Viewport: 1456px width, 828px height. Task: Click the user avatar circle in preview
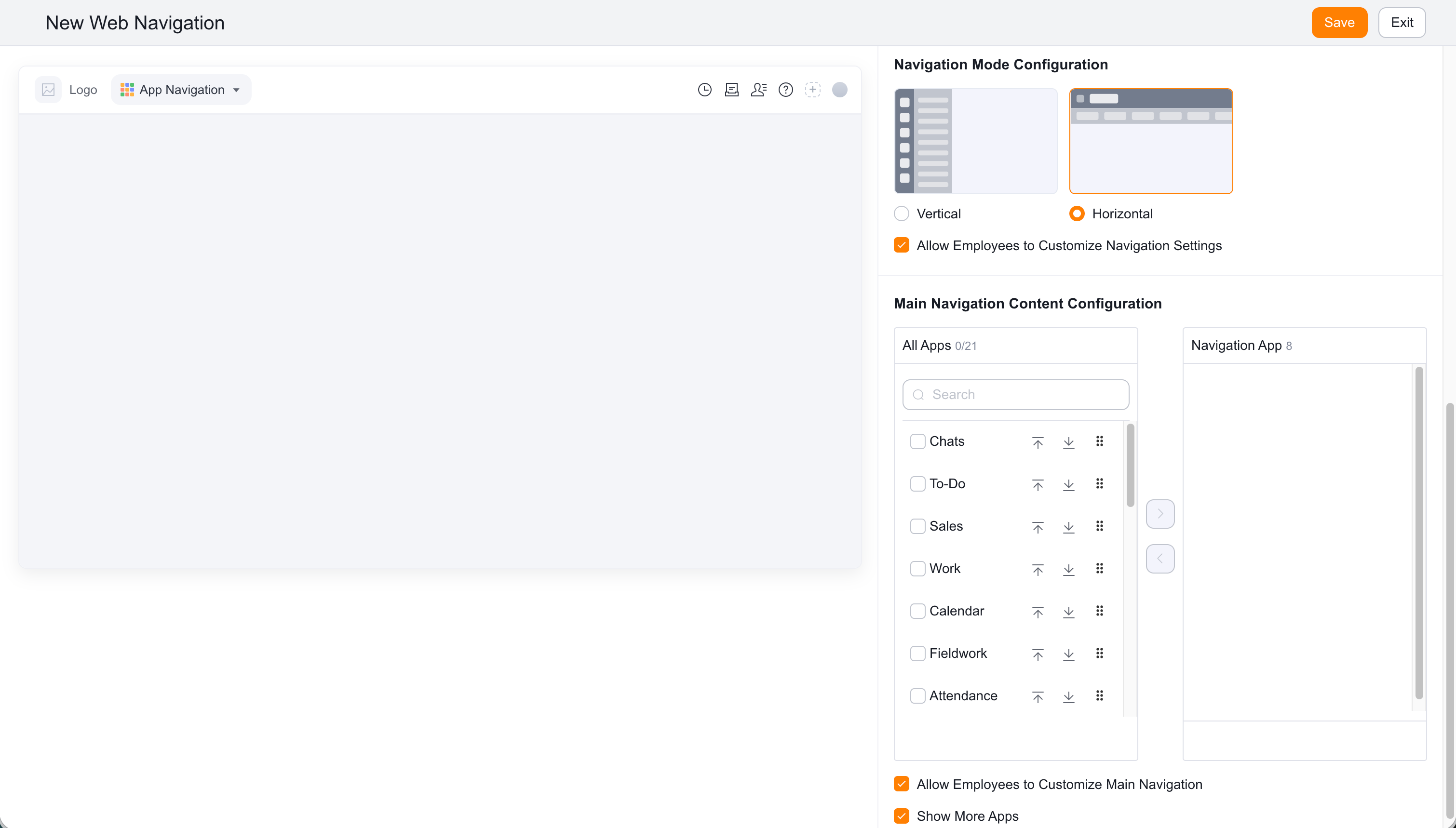coord(839,90)
